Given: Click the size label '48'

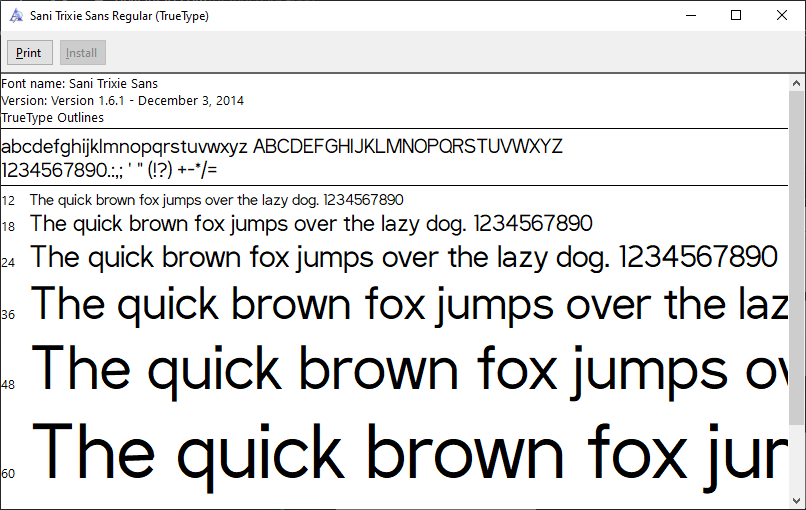Looking at the screenshot, I should point(8,385).
